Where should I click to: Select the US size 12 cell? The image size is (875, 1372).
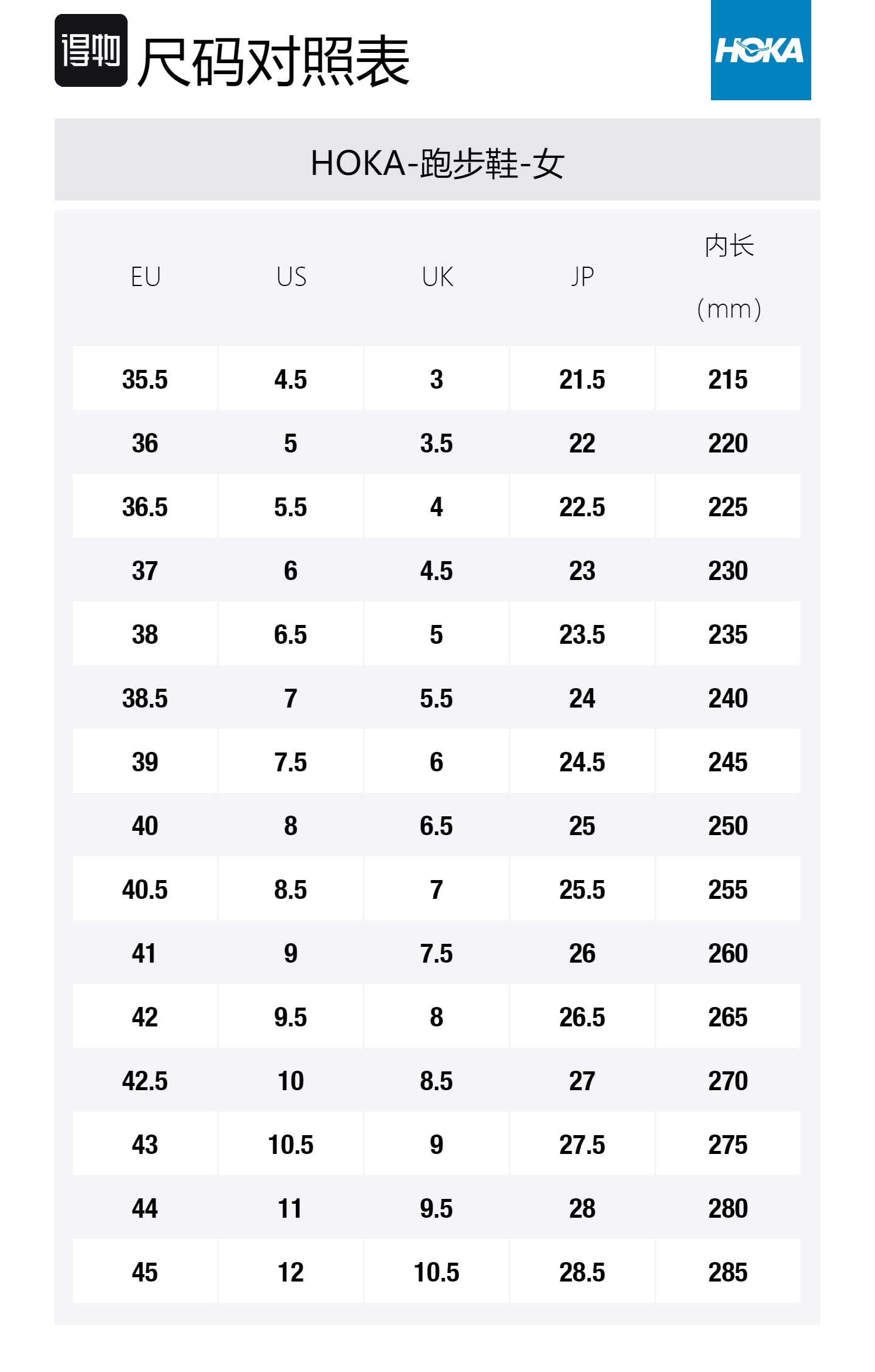[x=290, y=1272]
